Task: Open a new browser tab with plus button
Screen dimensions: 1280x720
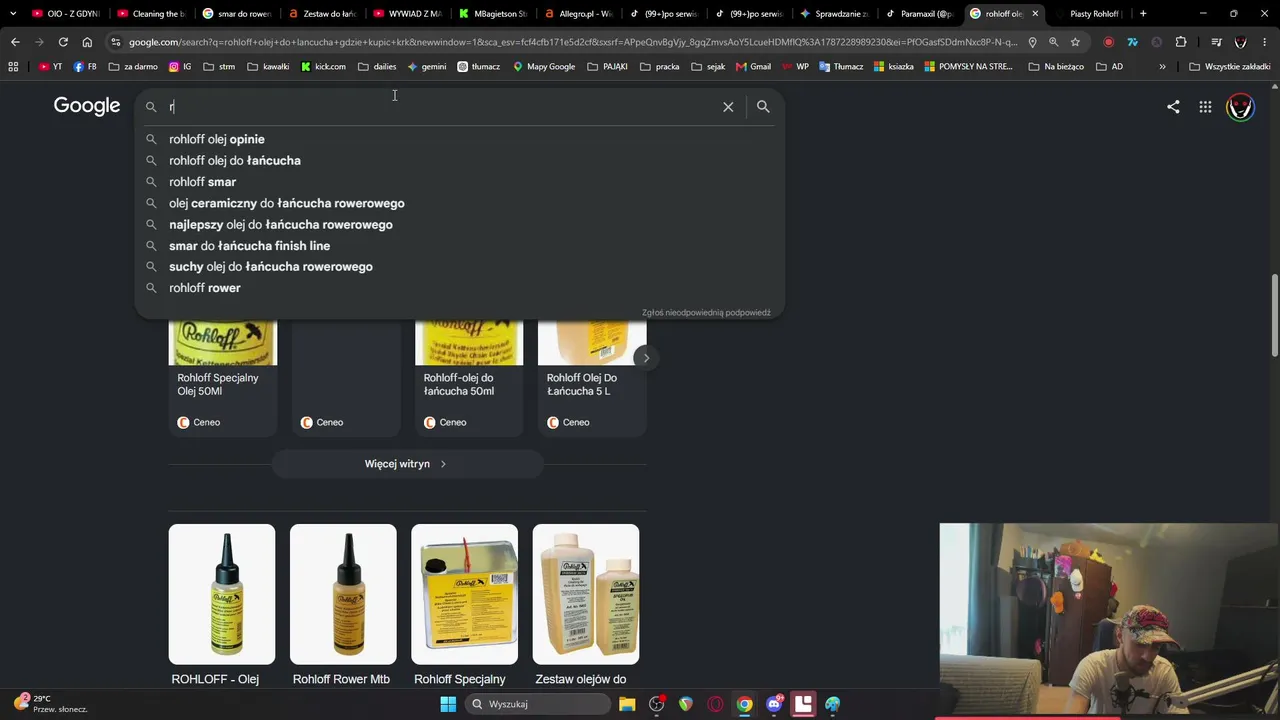Action: coord(1143,14)
